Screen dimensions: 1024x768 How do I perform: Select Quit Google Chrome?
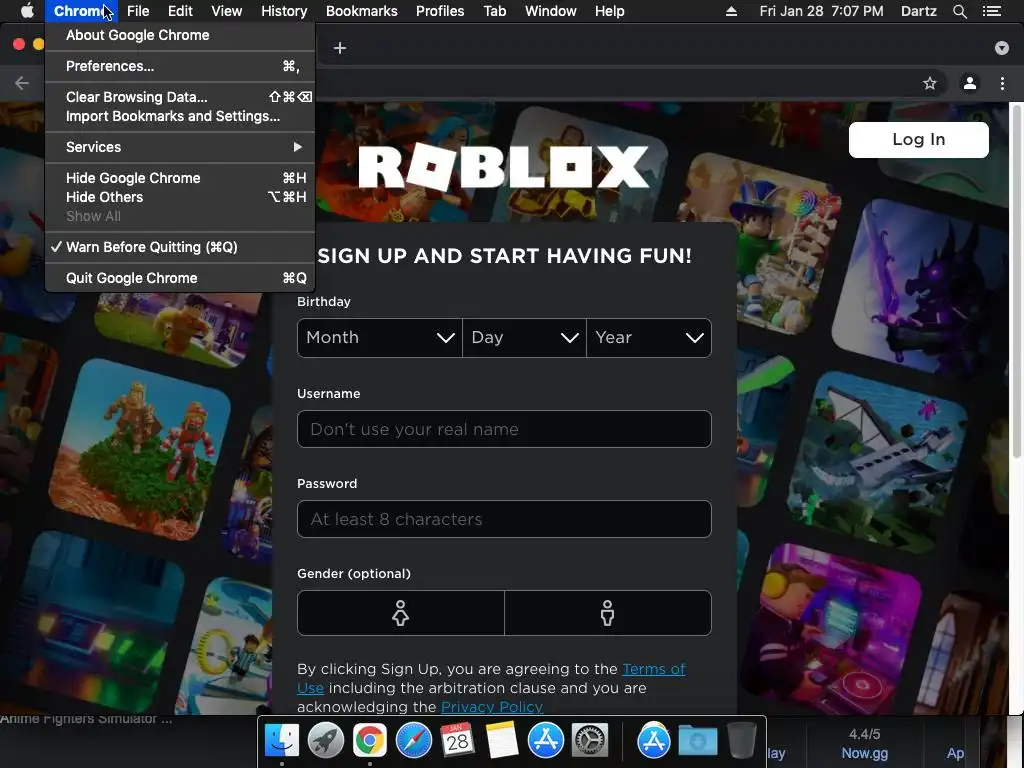point(180,278)
